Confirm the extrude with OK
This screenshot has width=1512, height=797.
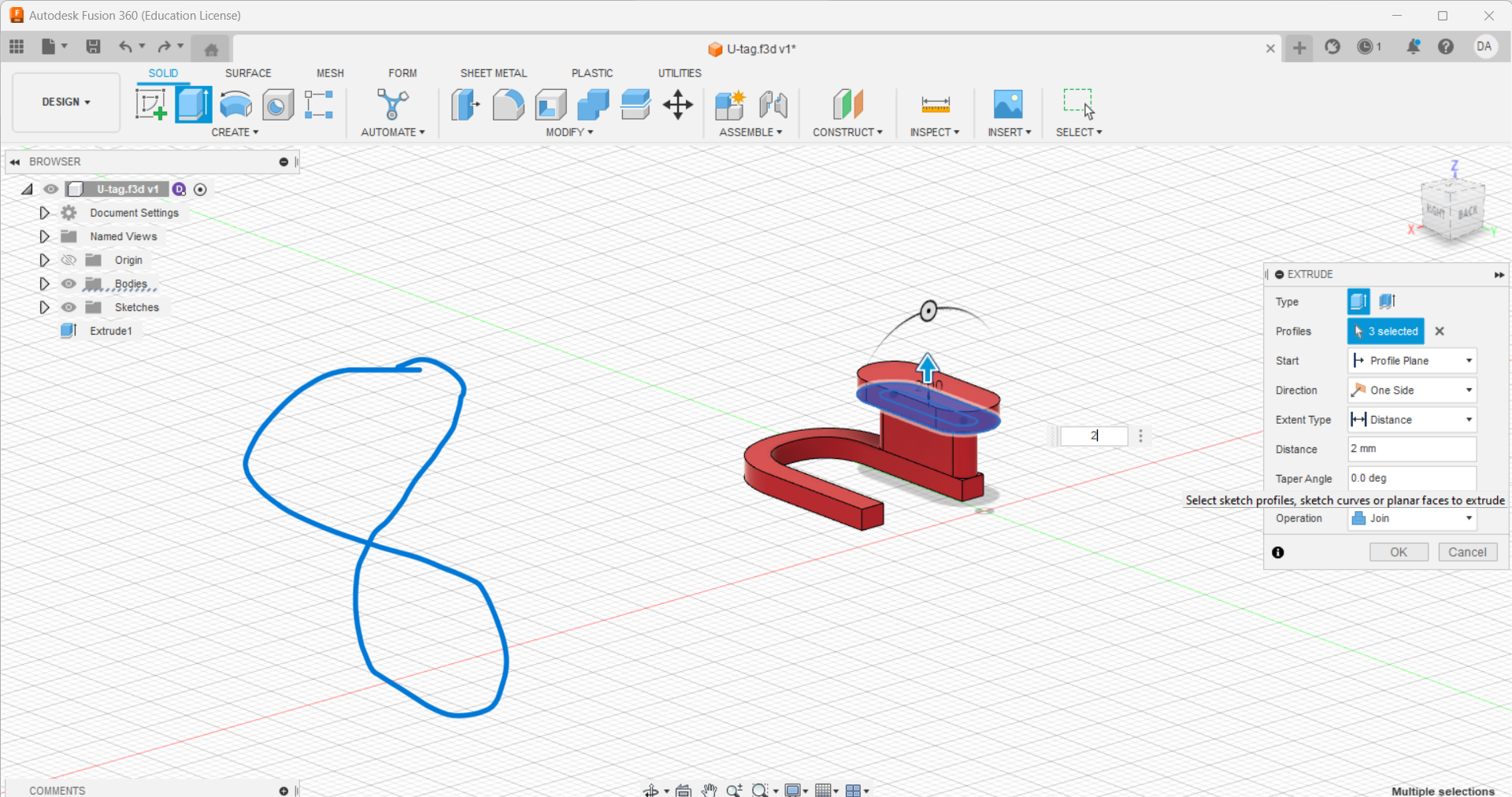click(1398, 551)
